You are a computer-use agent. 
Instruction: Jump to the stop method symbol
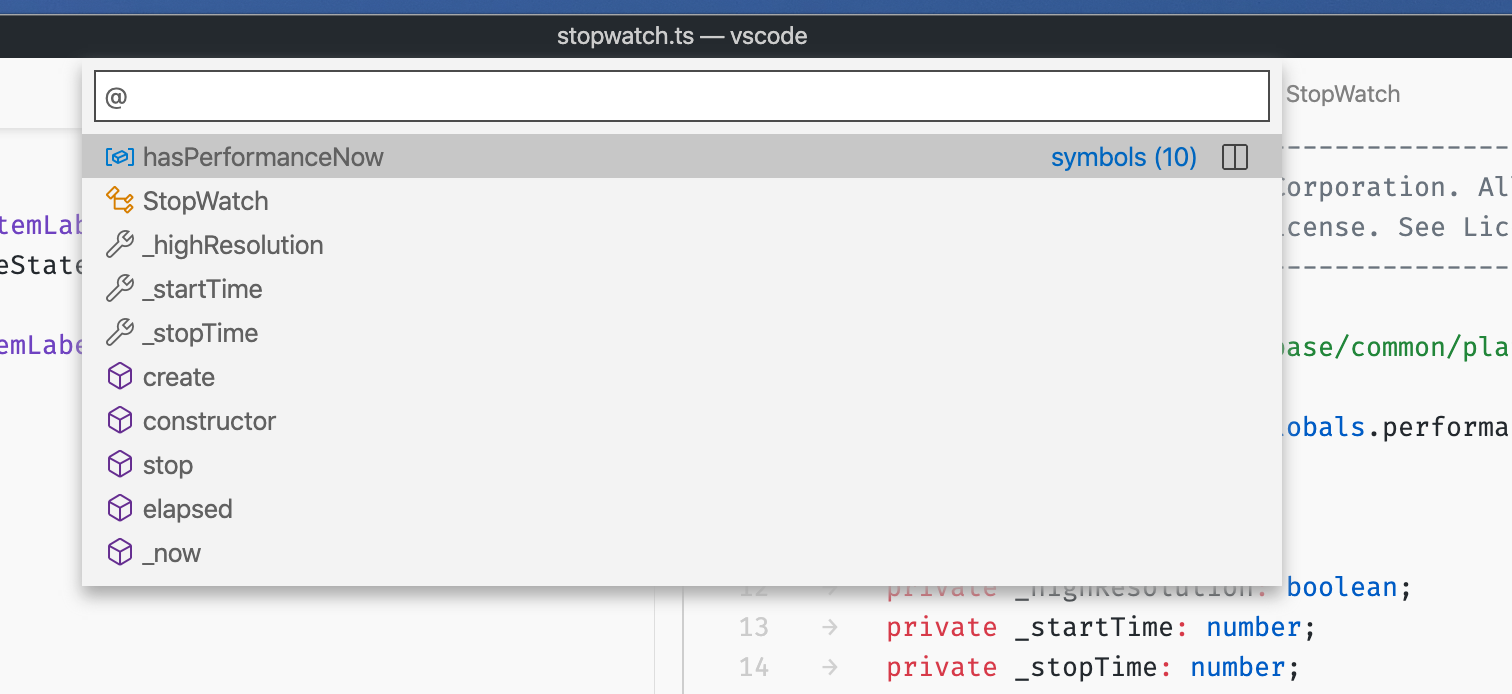(167, 464)
